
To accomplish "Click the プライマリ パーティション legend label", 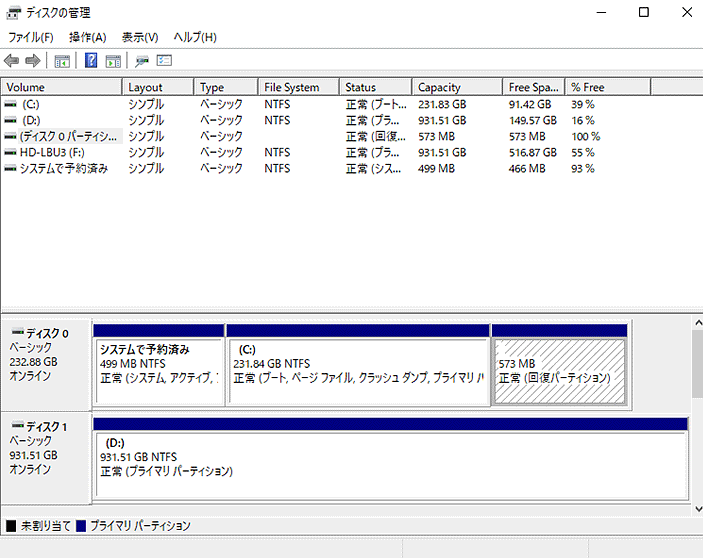I will click(x=140, y=526).
